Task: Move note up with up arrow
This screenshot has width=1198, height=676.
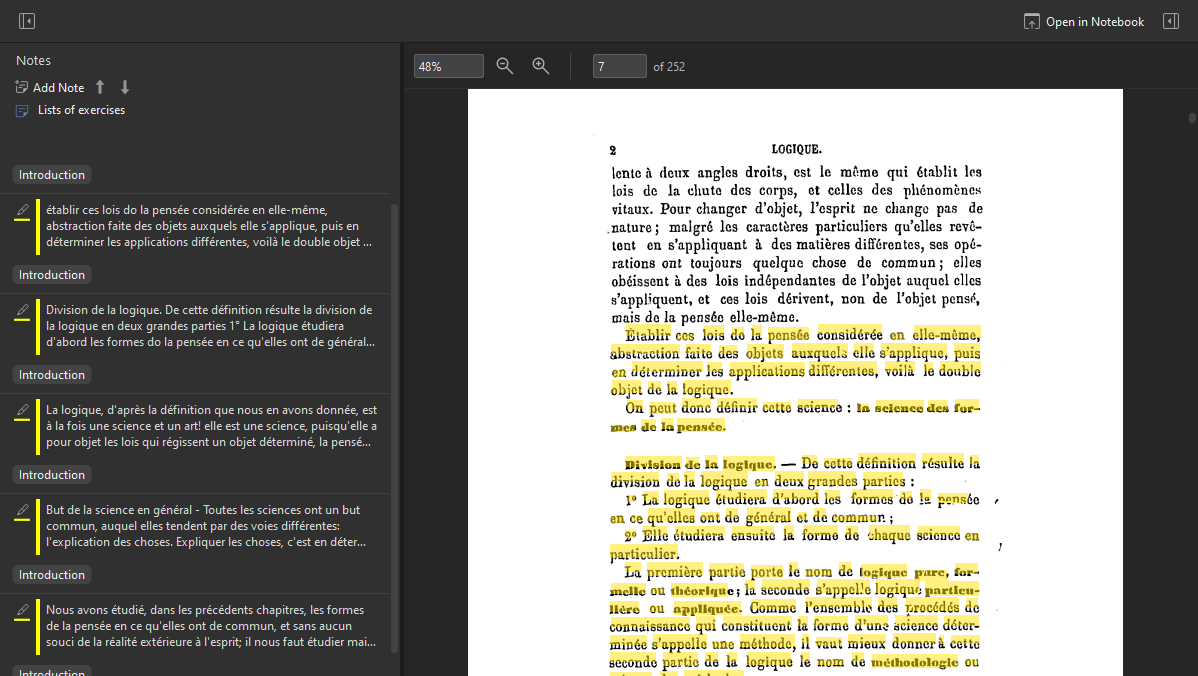Action: [x=100, y=88]
